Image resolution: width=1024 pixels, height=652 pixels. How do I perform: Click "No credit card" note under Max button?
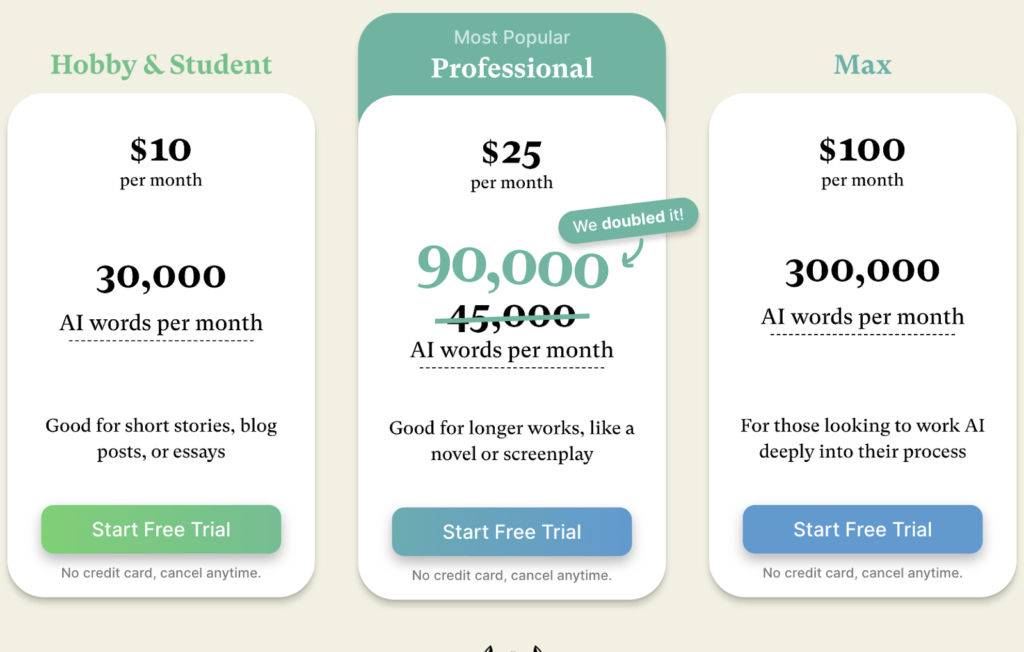pos(862,573)
